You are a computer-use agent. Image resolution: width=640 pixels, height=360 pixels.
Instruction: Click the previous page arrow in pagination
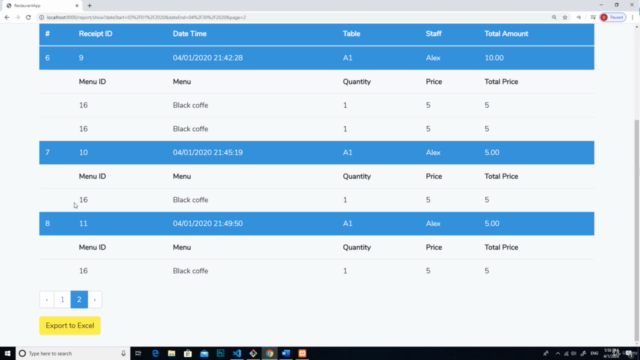47,300
